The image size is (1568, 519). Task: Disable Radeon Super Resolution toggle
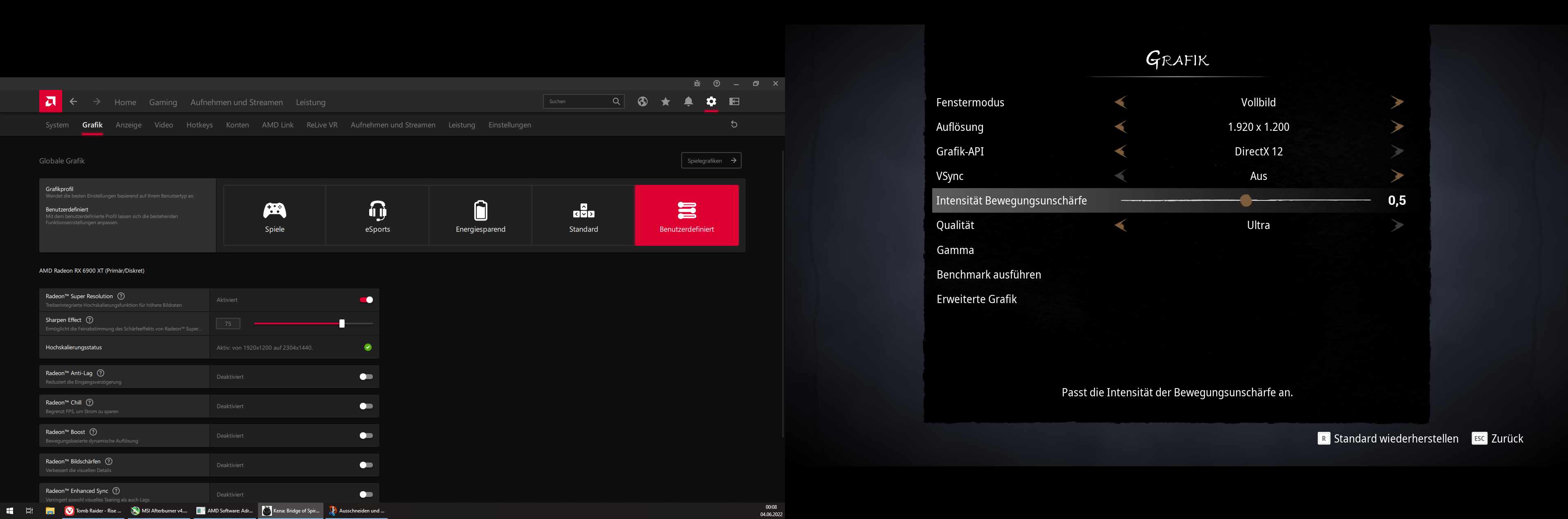click(x=366, y=300)
